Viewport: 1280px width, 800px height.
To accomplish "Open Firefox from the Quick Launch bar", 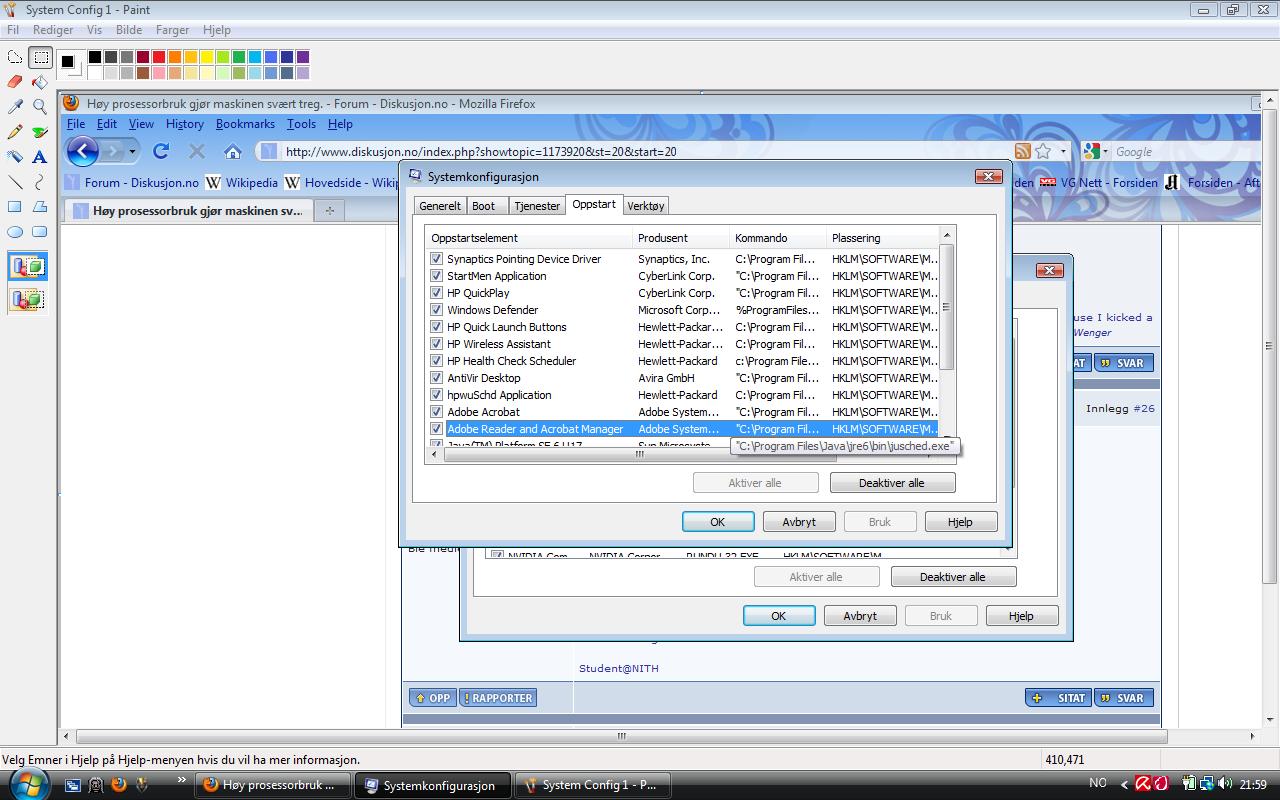I will tap(119, 785).
